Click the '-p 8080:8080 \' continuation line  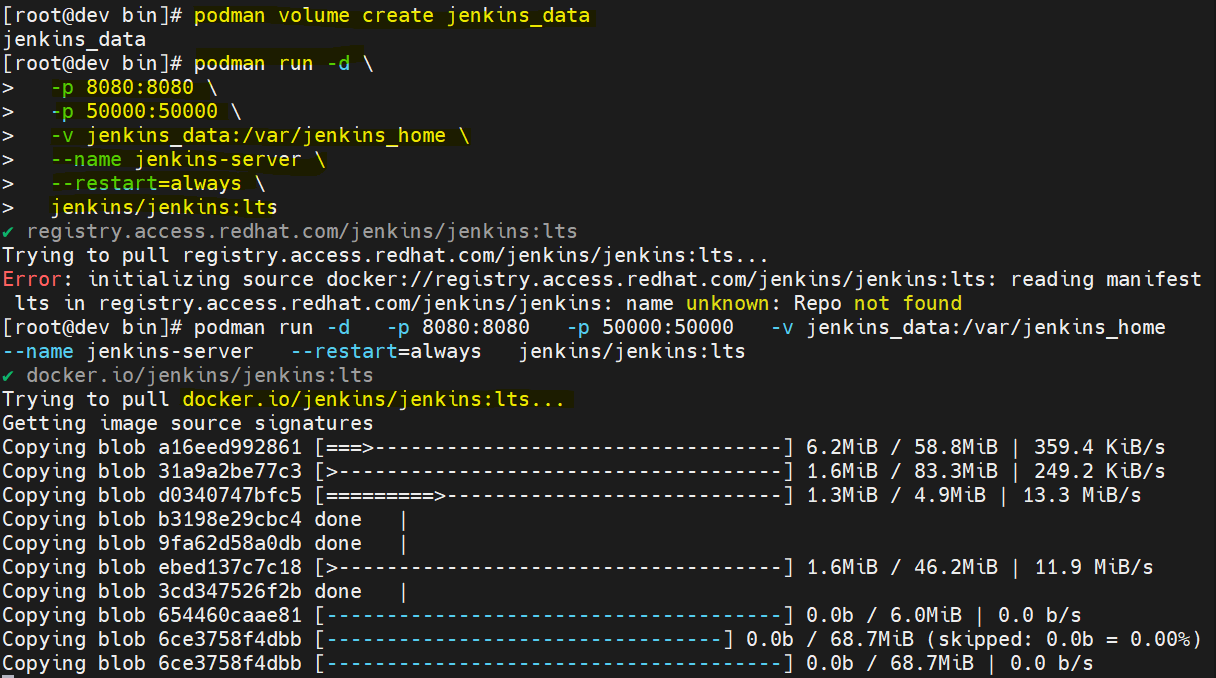click(135, 87)
